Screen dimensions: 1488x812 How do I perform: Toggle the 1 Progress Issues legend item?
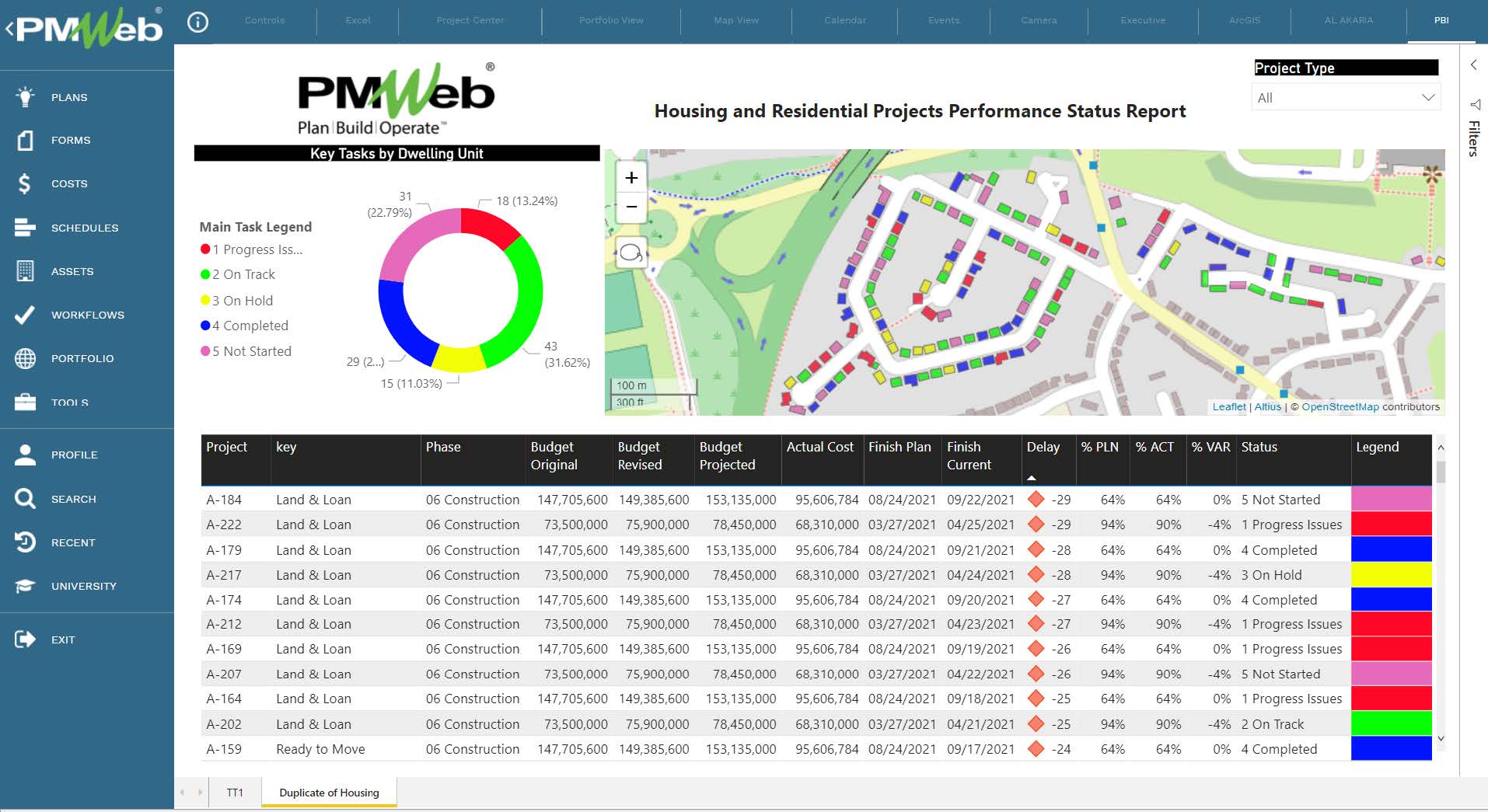pos(251,249)
